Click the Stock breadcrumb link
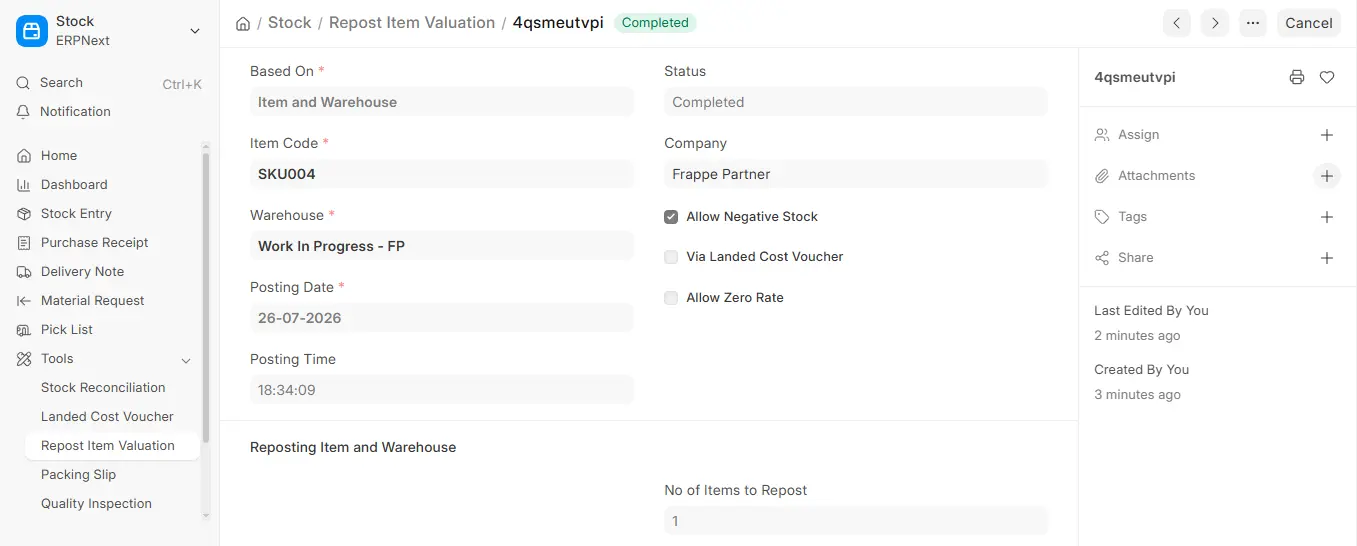This screenshot has height=546, width=1357. click(x=290, y=22)
